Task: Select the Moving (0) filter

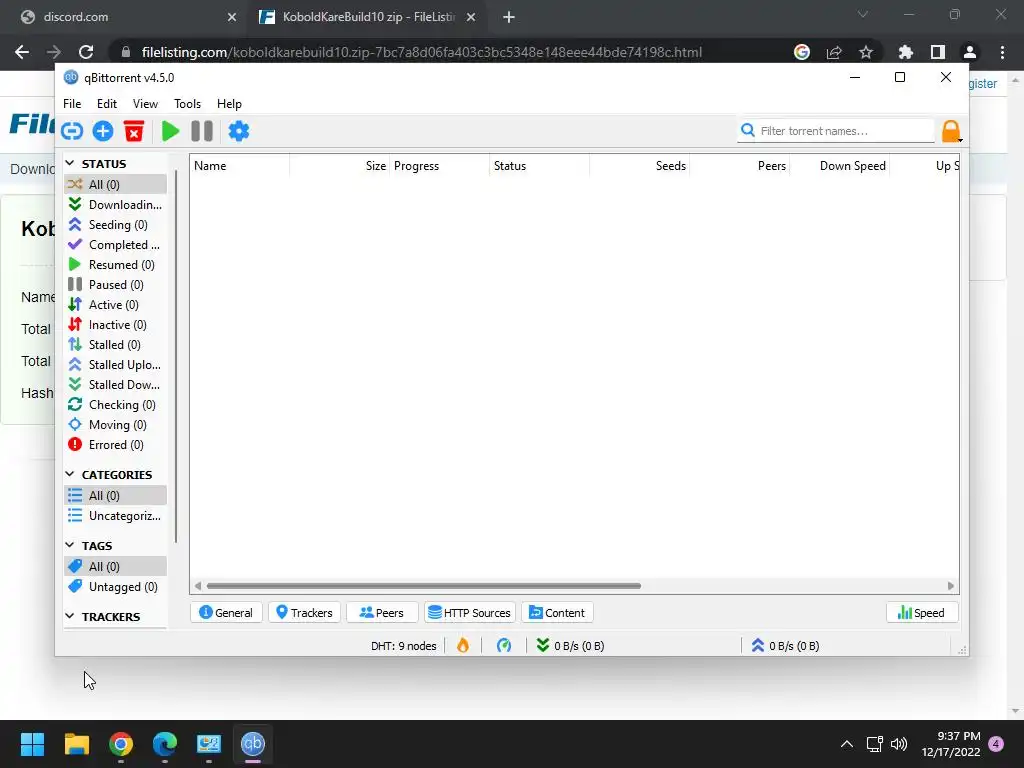Action: (116, 425)
